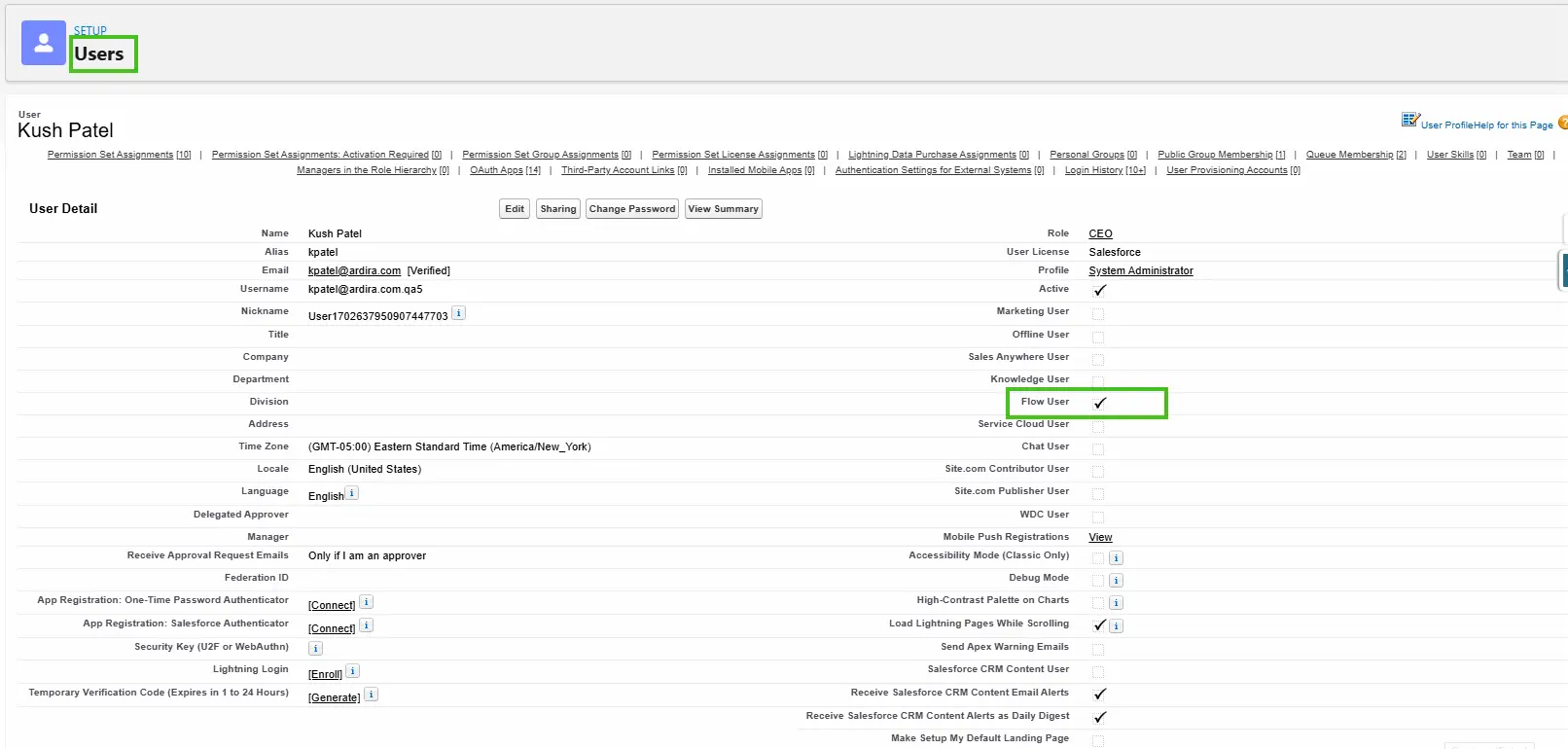Click the Lightning Login Enroll link

click(x=325, y=674)
